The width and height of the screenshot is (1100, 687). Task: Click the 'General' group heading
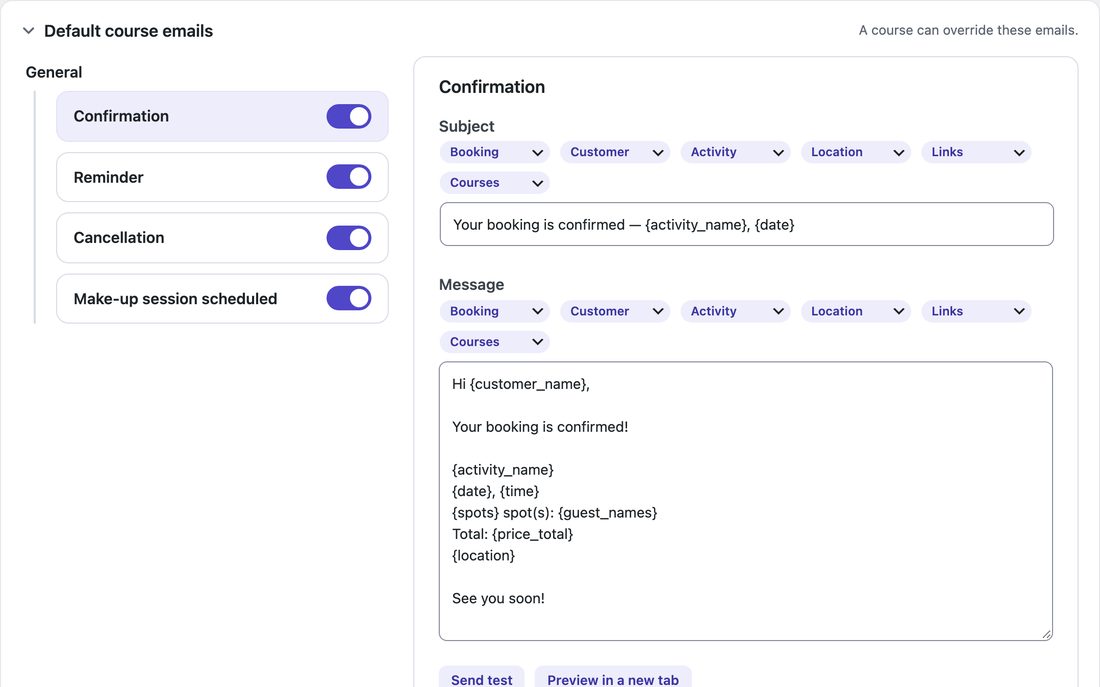(54, 72)
